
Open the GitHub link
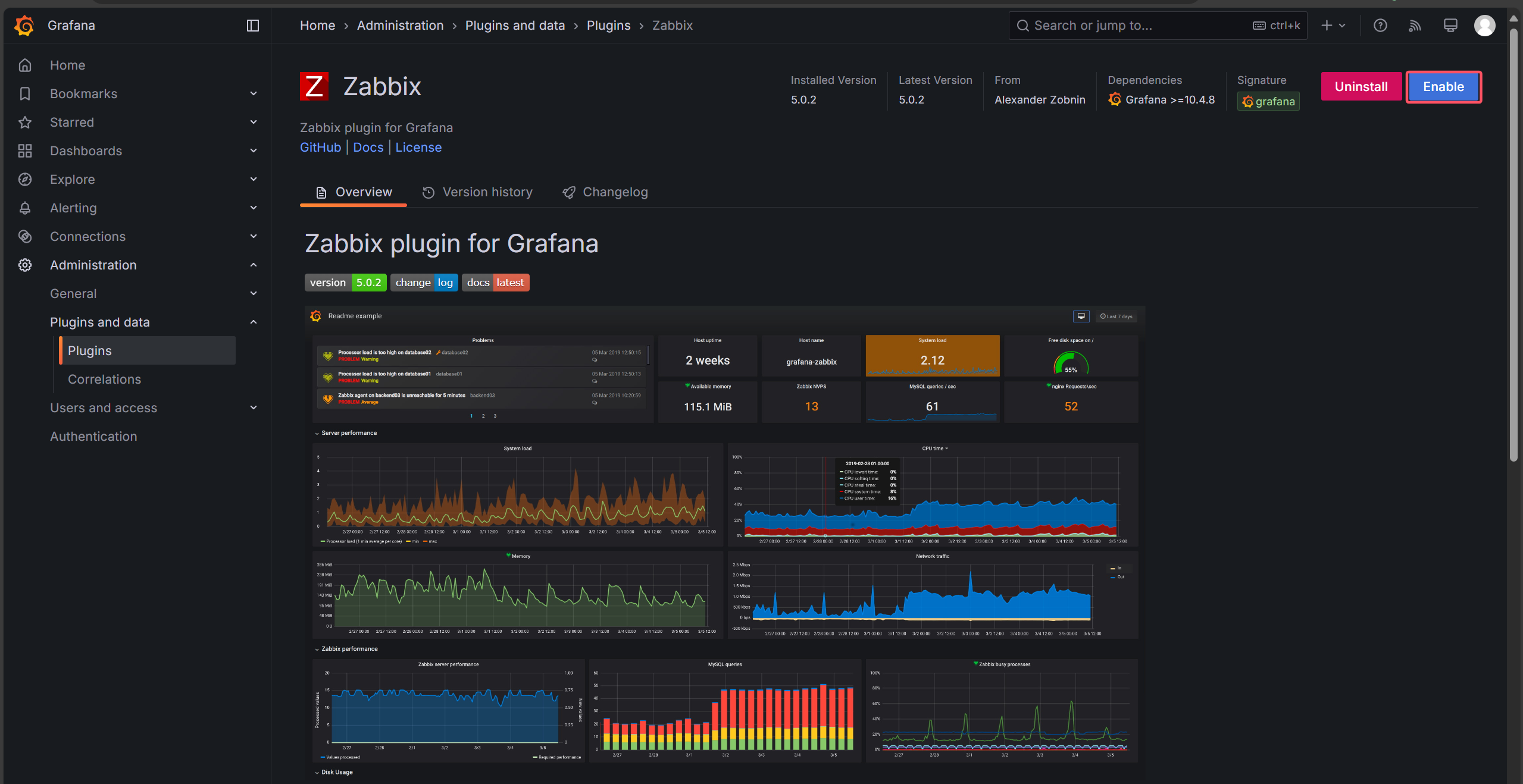320,148
